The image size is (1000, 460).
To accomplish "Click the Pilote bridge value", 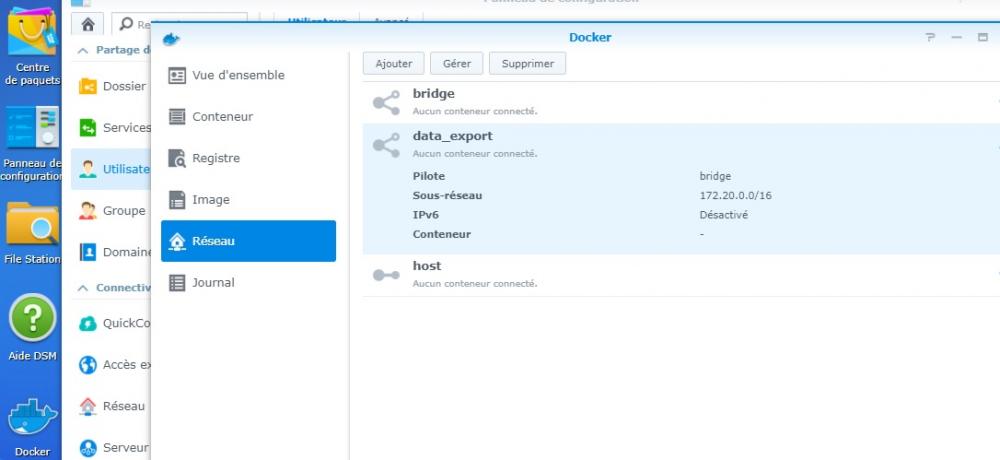I will (x=715, y=176).
